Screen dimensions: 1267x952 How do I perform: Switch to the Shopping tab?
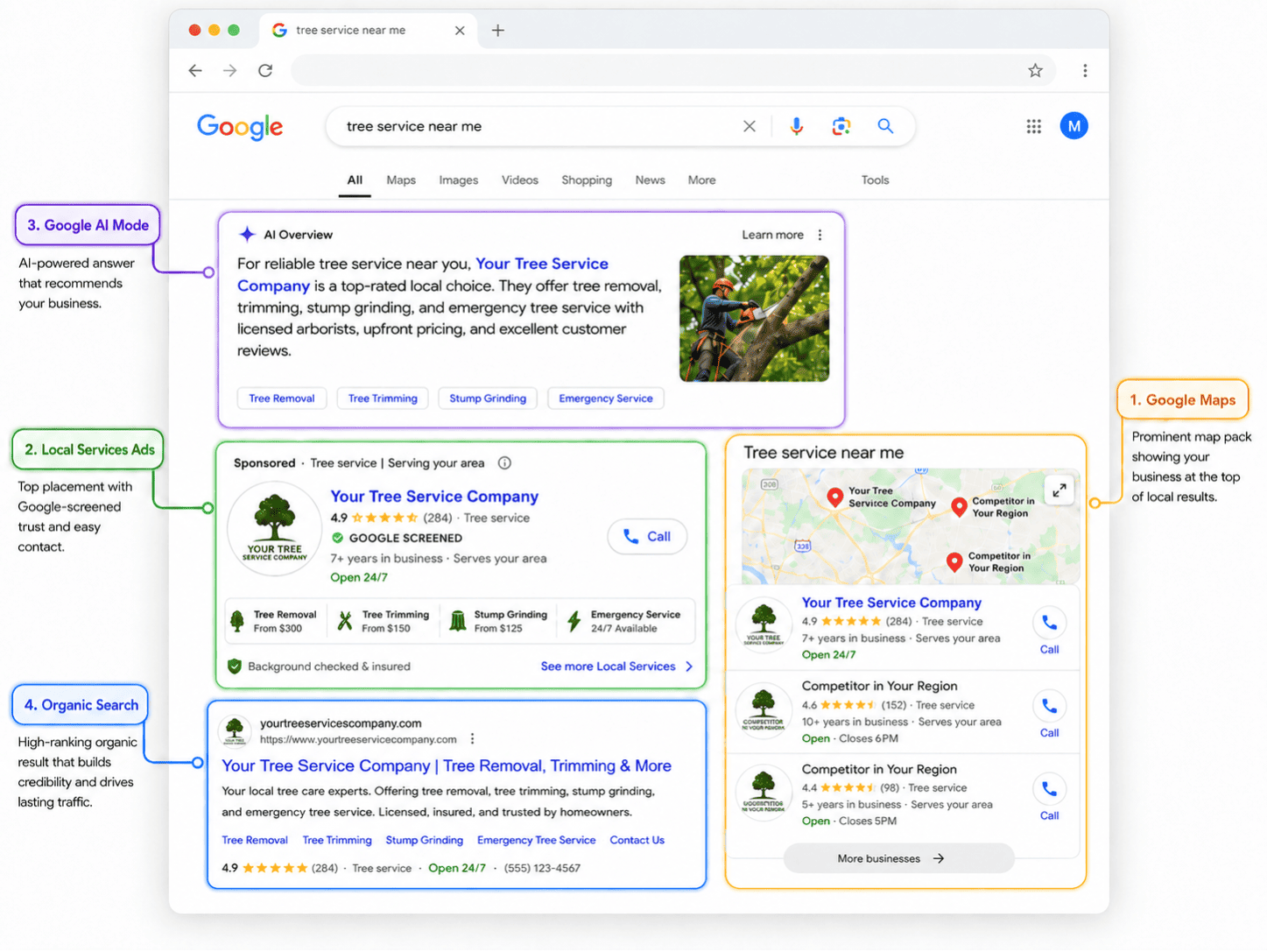[587, 180]
